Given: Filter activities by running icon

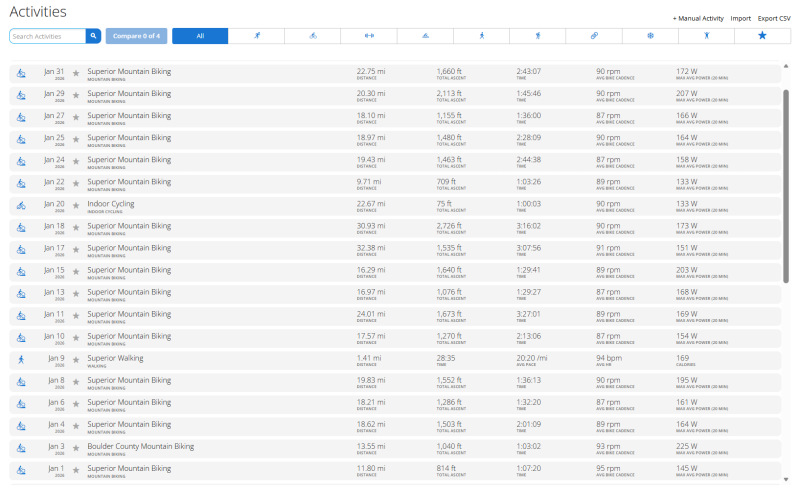Looking at the screenshot, I should tap(256, 36).
